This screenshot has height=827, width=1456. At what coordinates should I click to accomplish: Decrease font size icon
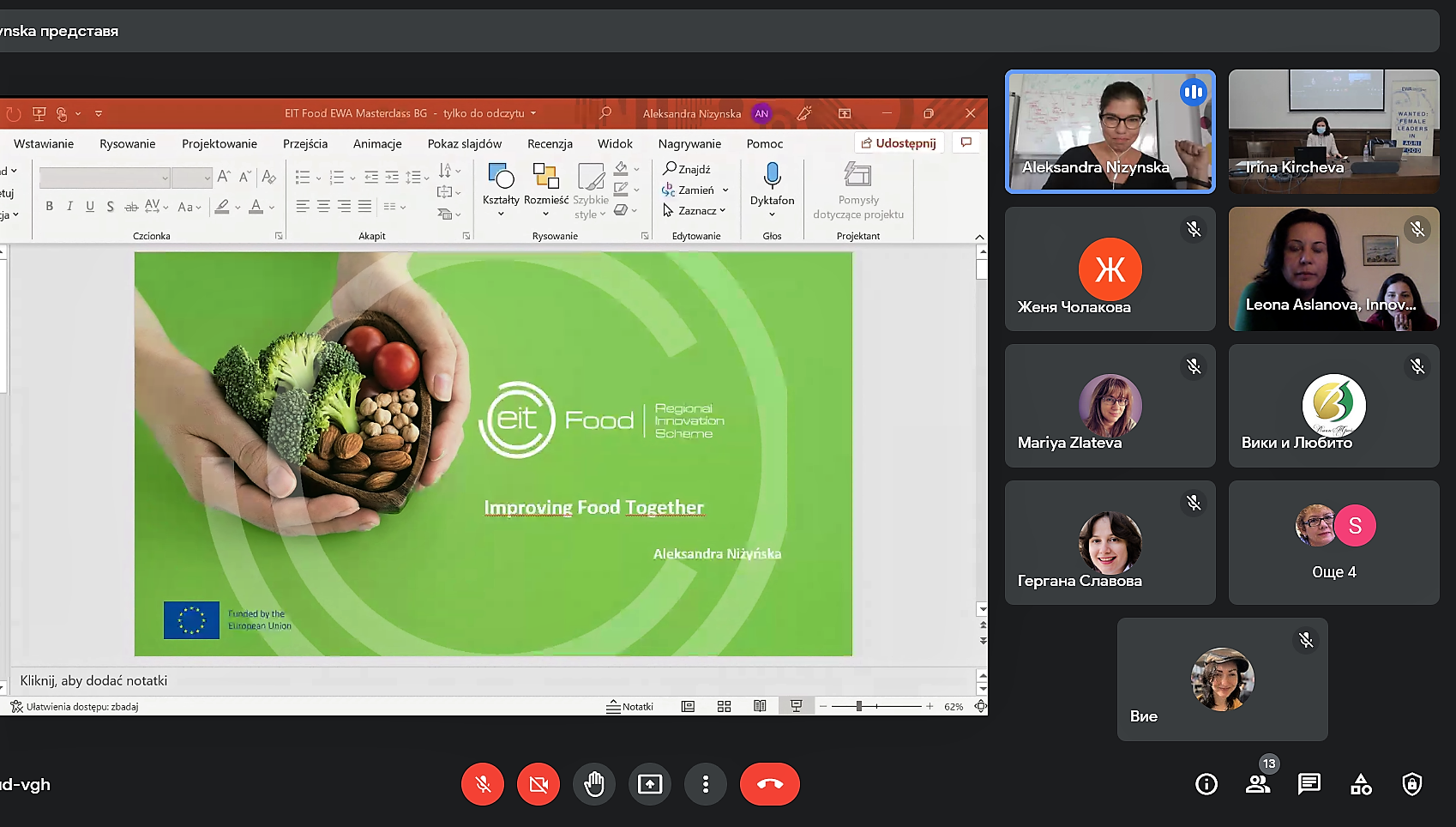pos(245,177)
